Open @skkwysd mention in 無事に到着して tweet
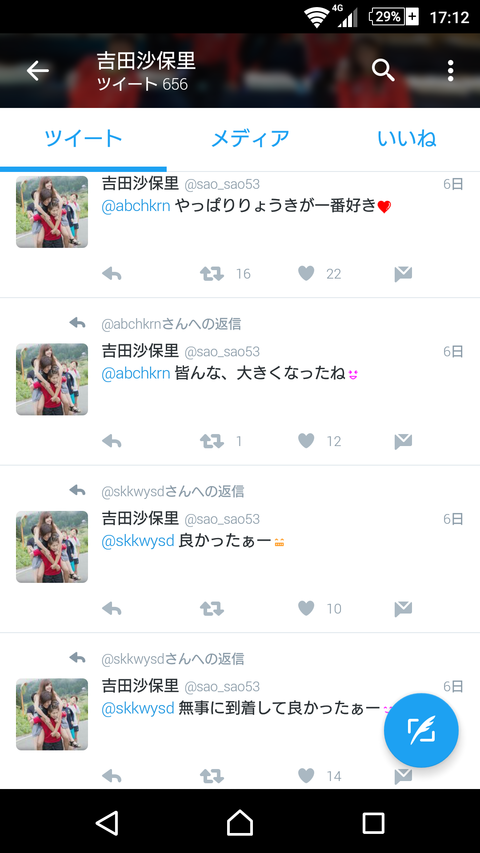480x853 pixels. coord(138,708)
